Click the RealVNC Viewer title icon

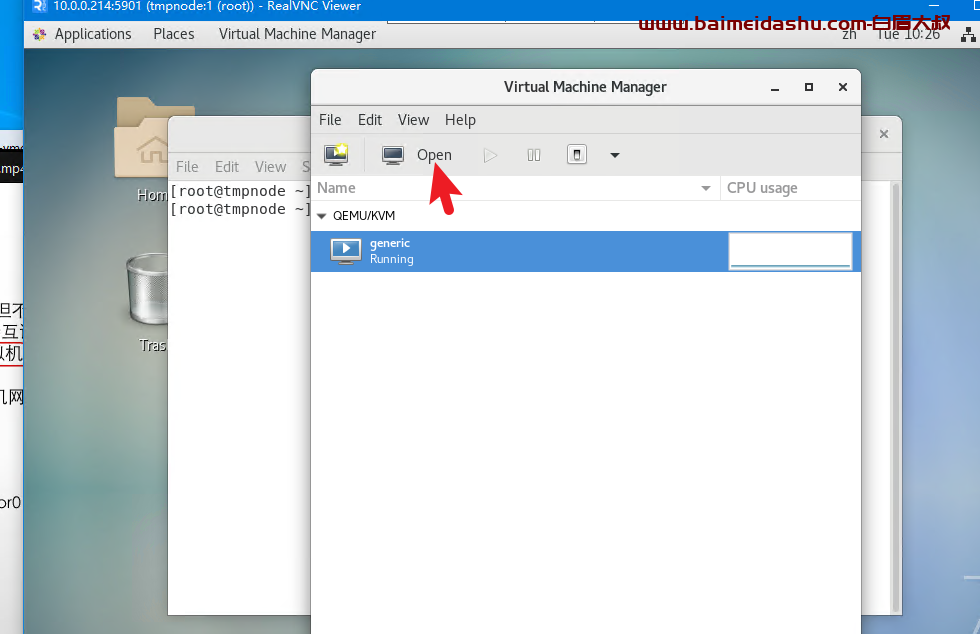click(39, 6)
